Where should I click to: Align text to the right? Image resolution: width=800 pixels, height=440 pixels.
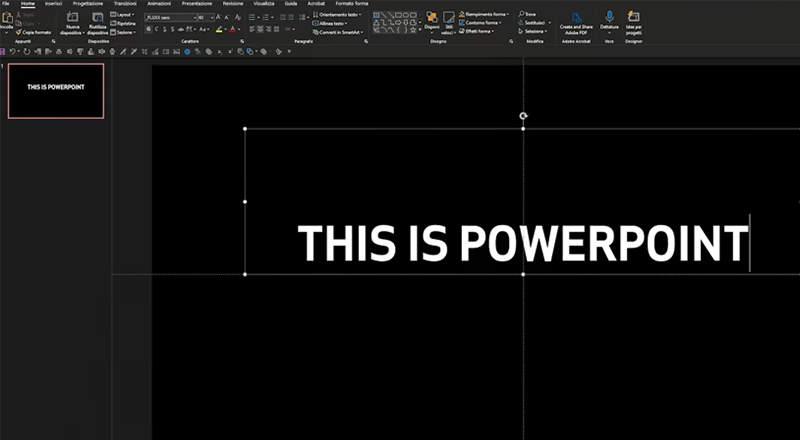(268, 29)
